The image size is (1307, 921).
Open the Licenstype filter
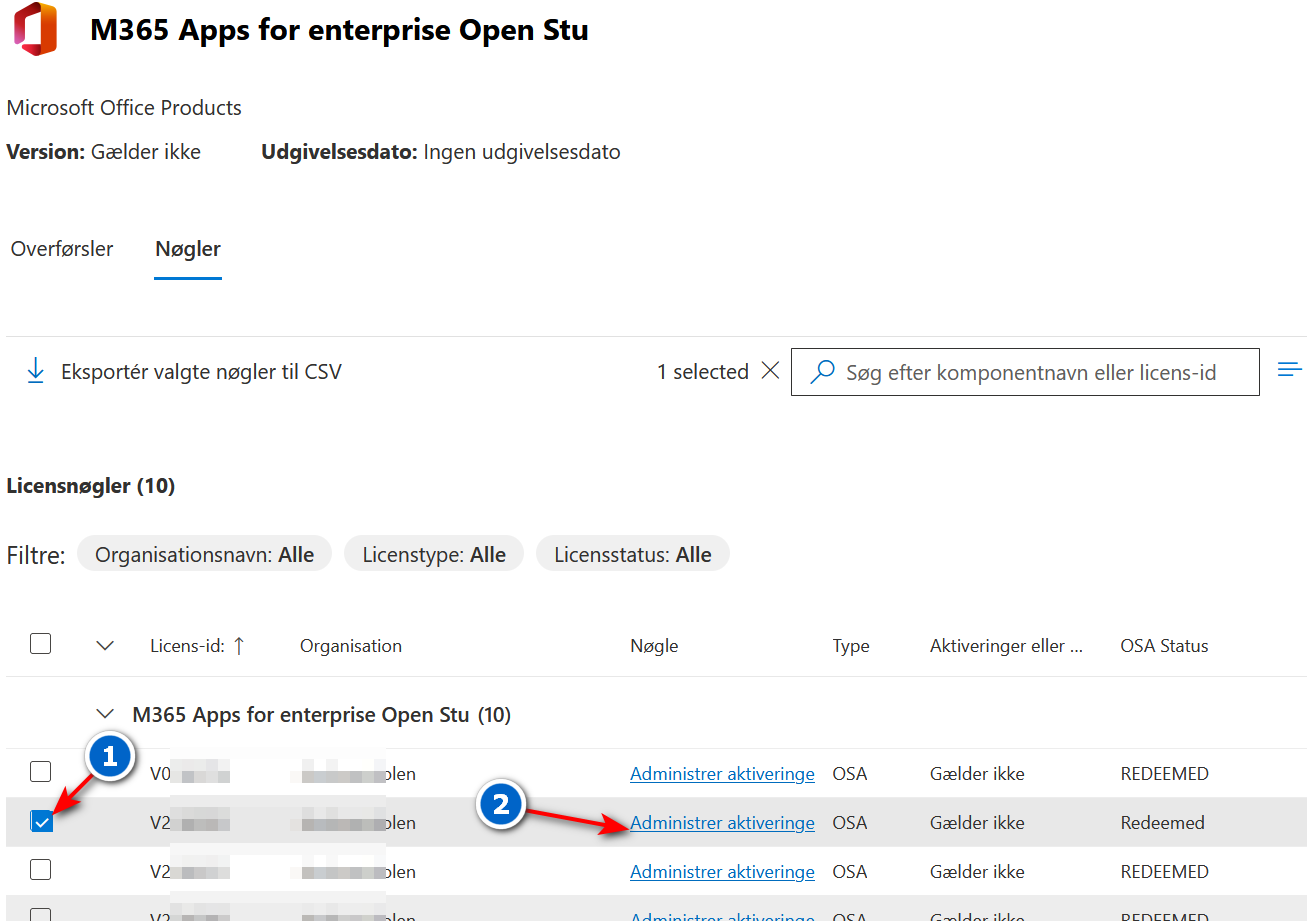(x=434, y=554)
